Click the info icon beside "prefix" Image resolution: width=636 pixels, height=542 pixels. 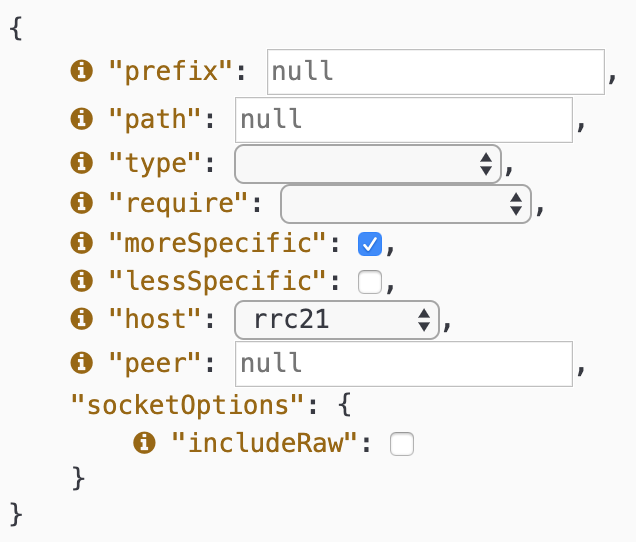(82, 71)
